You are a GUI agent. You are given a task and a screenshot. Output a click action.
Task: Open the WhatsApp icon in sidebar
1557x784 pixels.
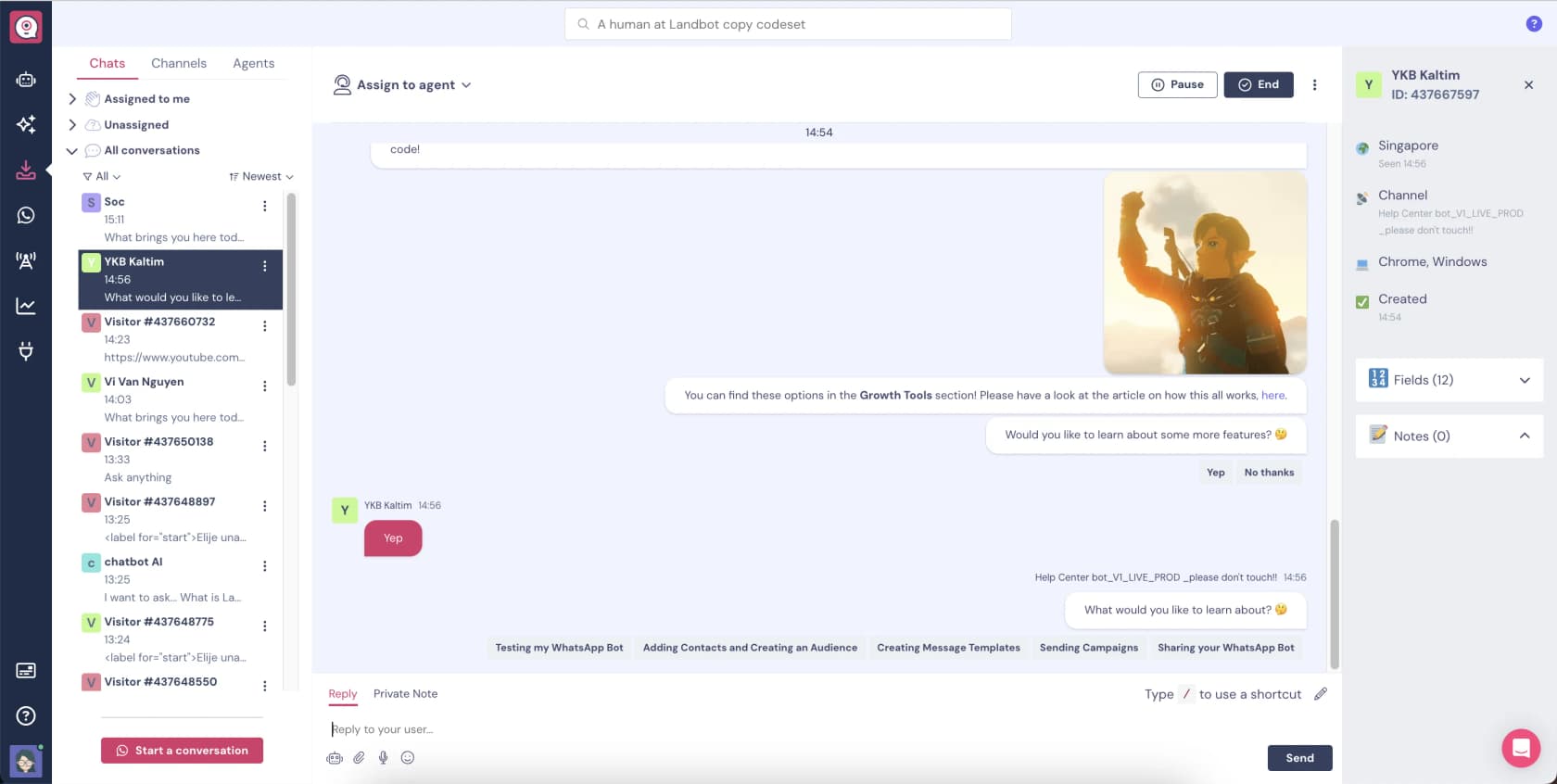[26, 215]
